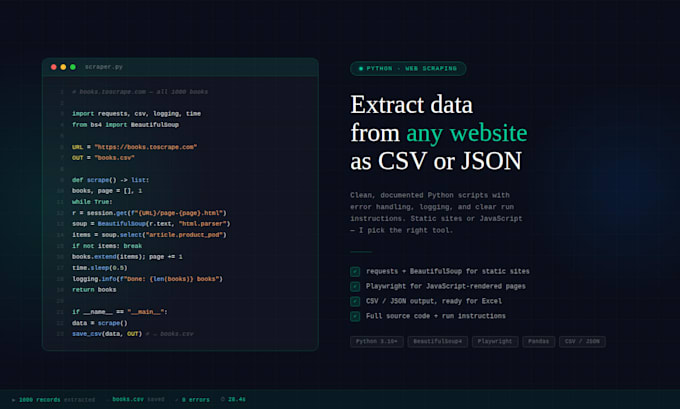This screenshot has height=409, width=680.
Task: Toggle the Full source code checkbox
Action: pos(355,316)
